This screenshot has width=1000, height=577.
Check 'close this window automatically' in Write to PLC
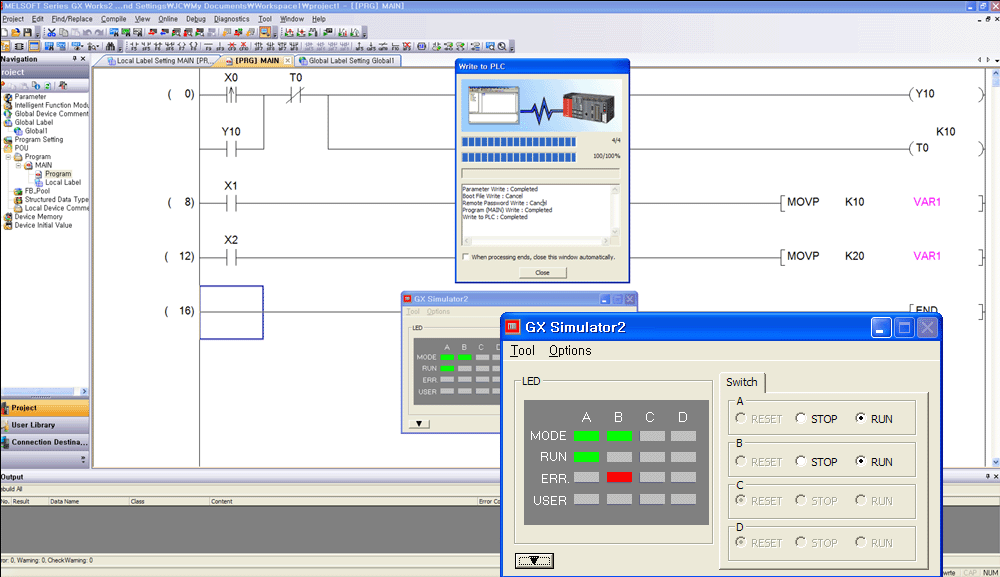466,257
